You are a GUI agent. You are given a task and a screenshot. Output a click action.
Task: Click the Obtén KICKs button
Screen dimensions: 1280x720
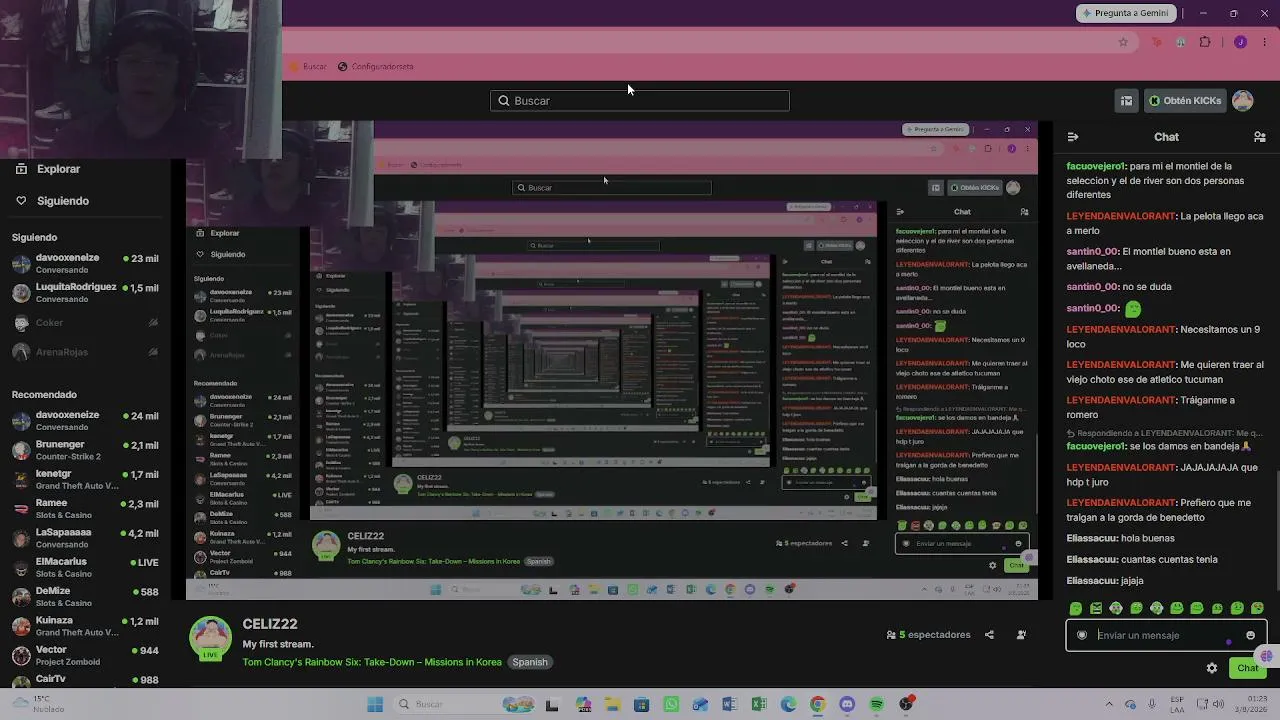[1186, 101]
